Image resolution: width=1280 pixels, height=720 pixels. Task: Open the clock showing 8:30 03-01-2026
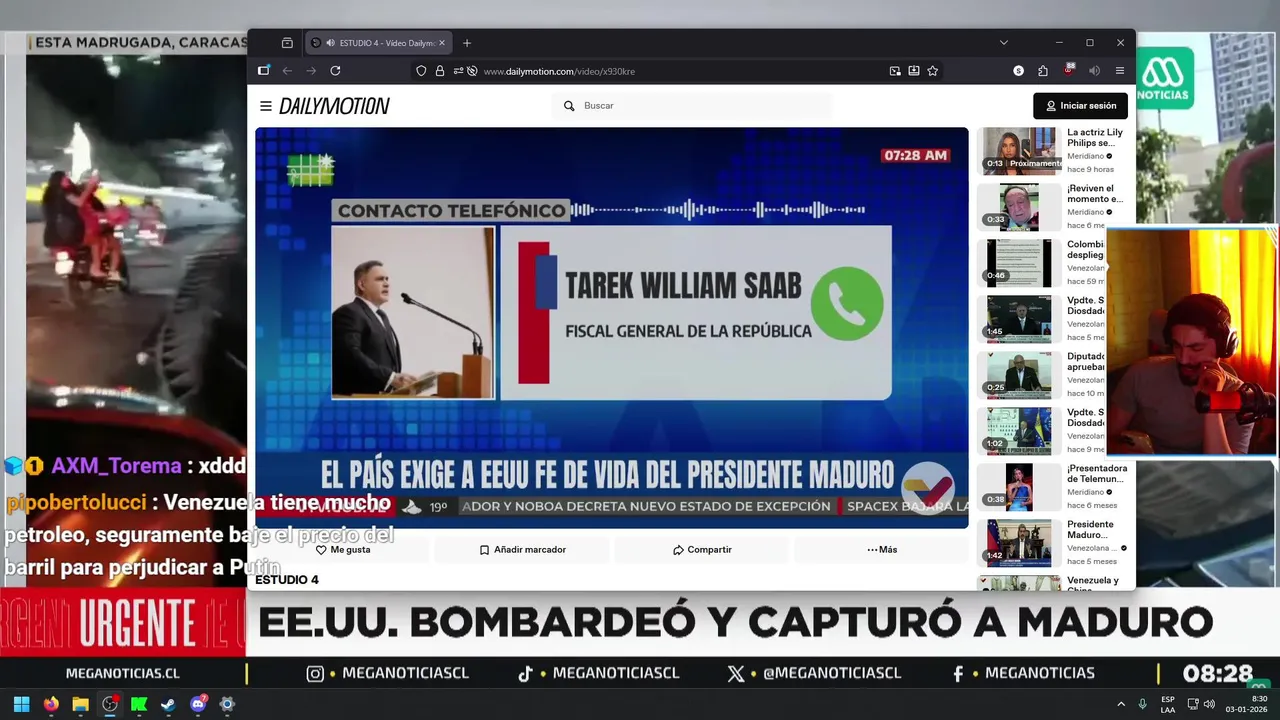[1246, 704]
